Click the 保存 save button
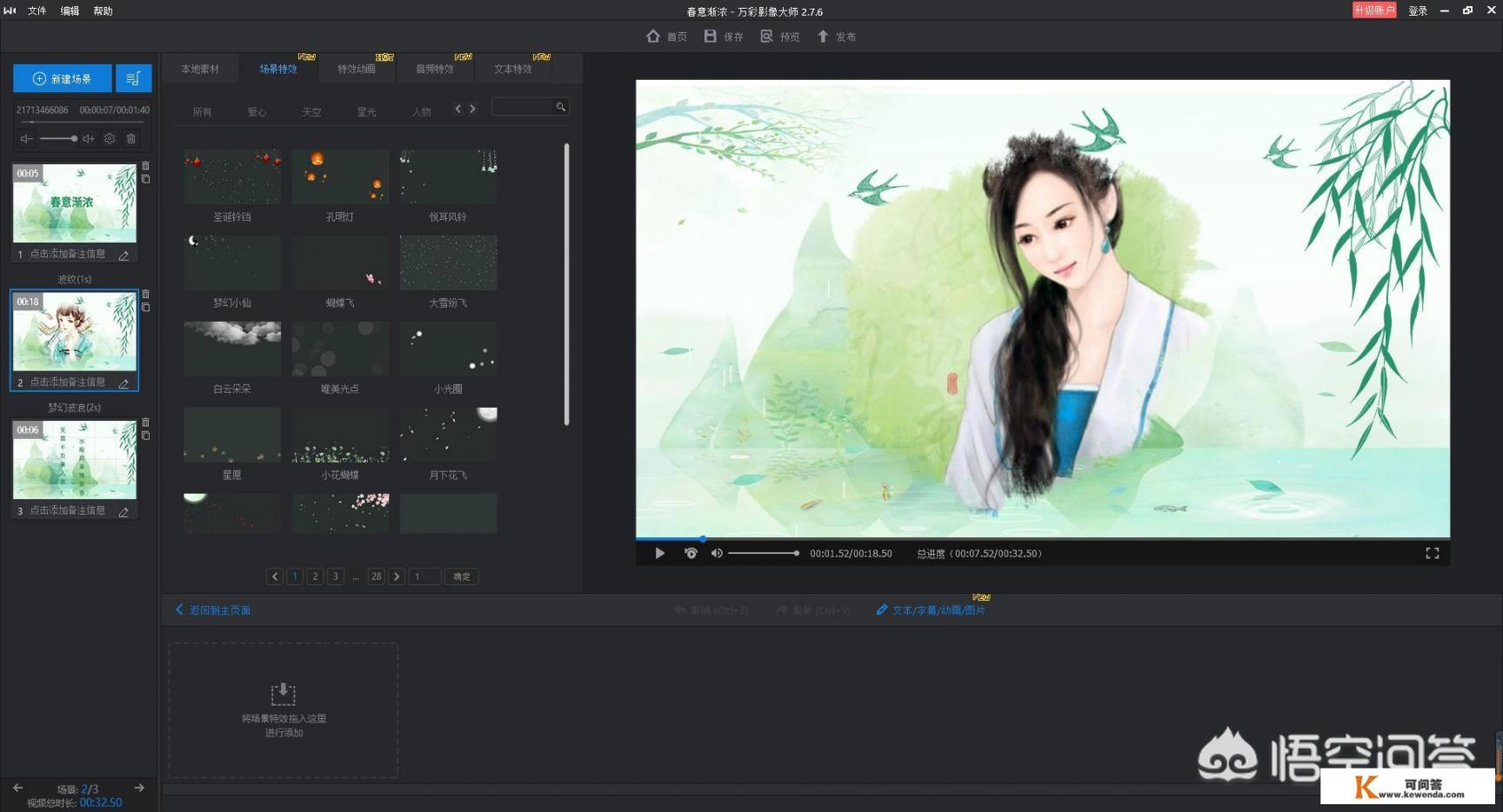This screenshot has height=812, width=1503. coord(724,37)
